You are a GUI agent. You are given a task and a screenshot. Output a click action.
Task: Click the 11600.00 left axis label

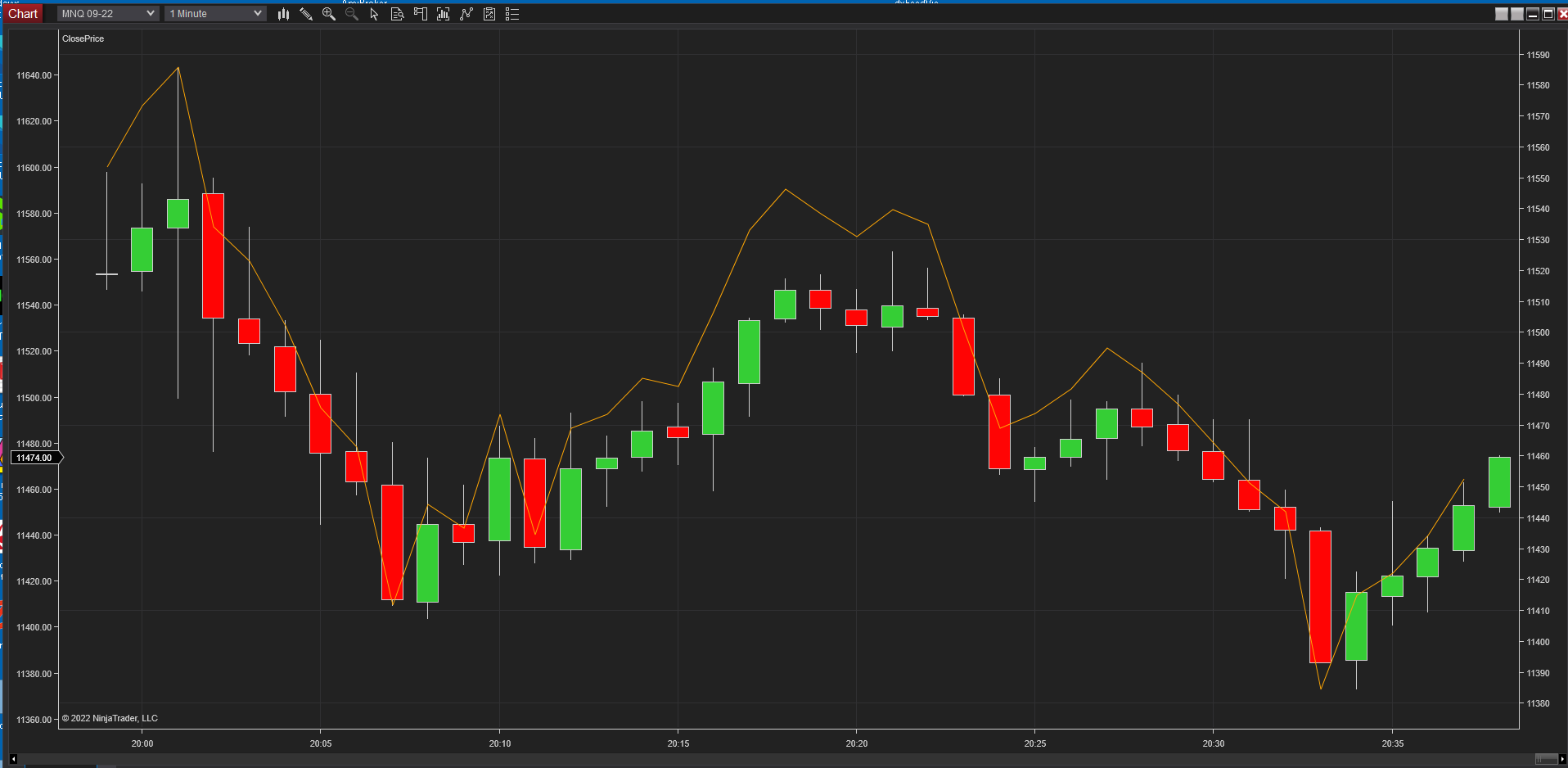coord(34,168)
